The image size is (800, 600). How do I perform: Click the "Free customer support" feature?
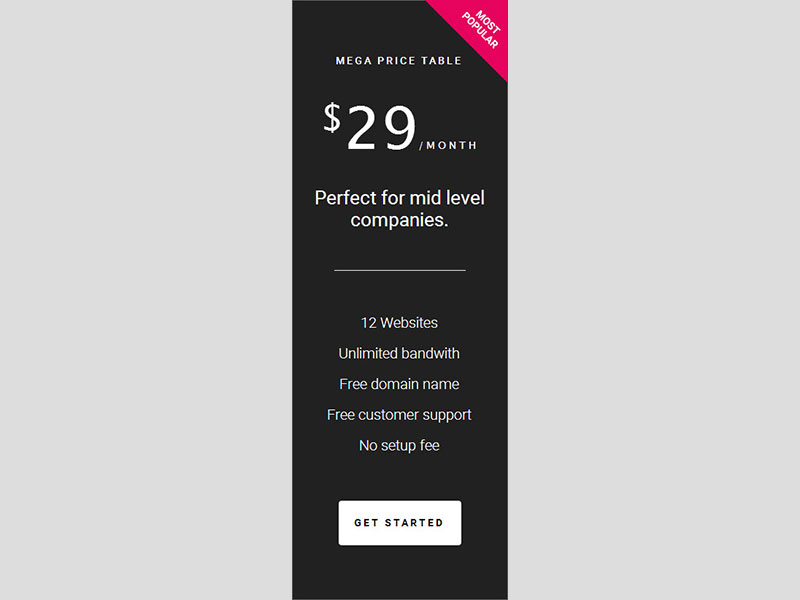click(399, 415)
